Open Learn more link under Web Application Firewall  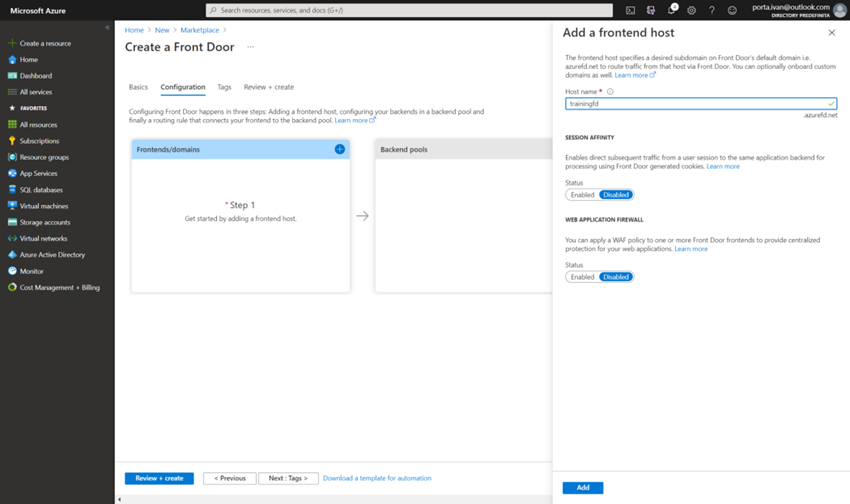coord(691,249)
